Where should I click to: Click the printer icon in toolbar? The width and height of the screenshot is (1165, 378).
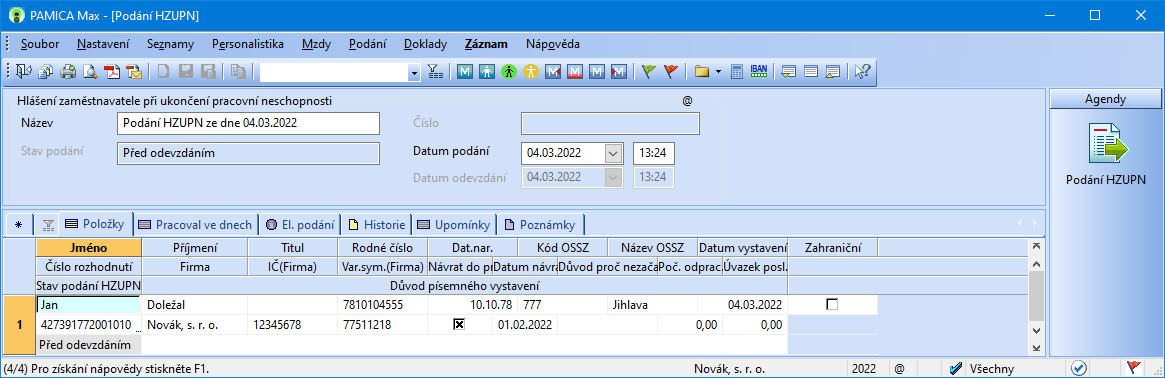(x=68, y=71)
